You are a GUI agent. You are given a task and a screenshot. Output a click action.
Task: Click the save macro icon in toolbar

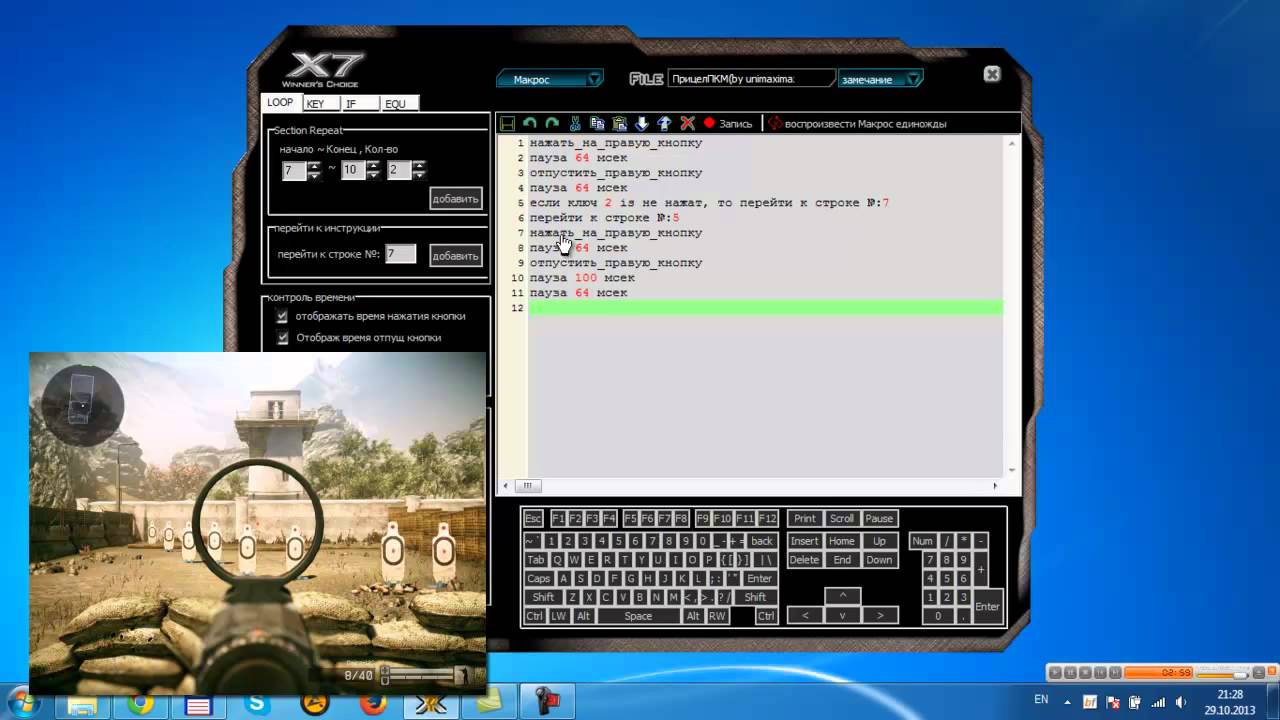[x=508, y=124]
